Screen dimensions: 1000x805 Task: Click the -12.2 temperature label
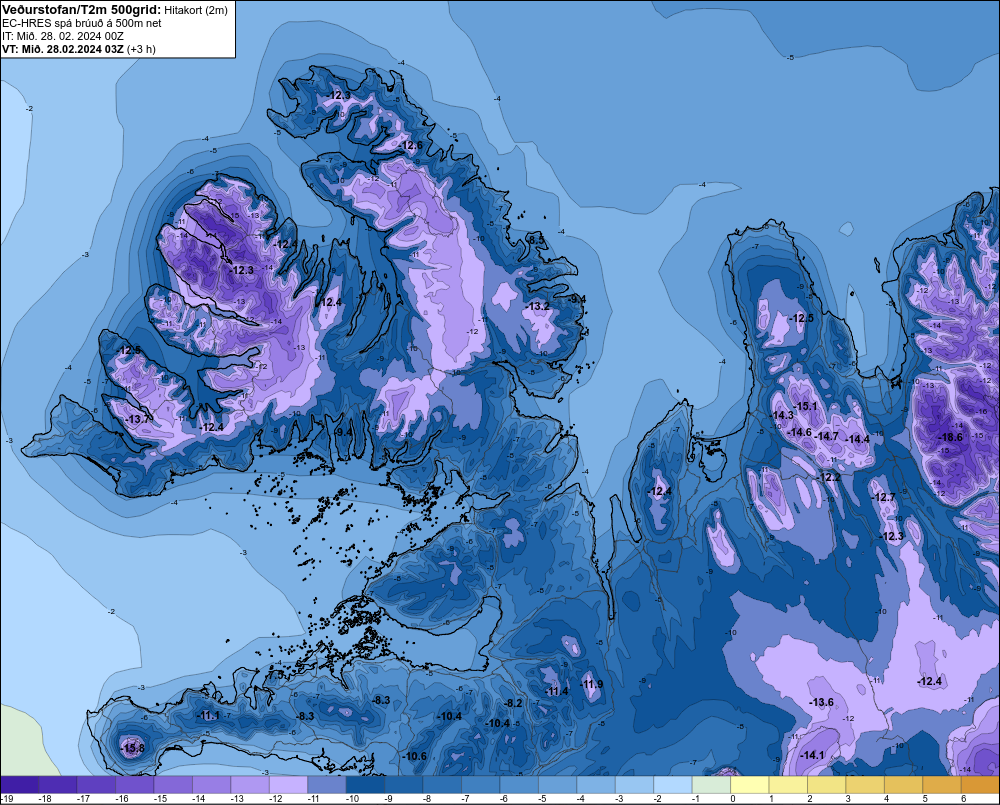click(x=828, y=477)
